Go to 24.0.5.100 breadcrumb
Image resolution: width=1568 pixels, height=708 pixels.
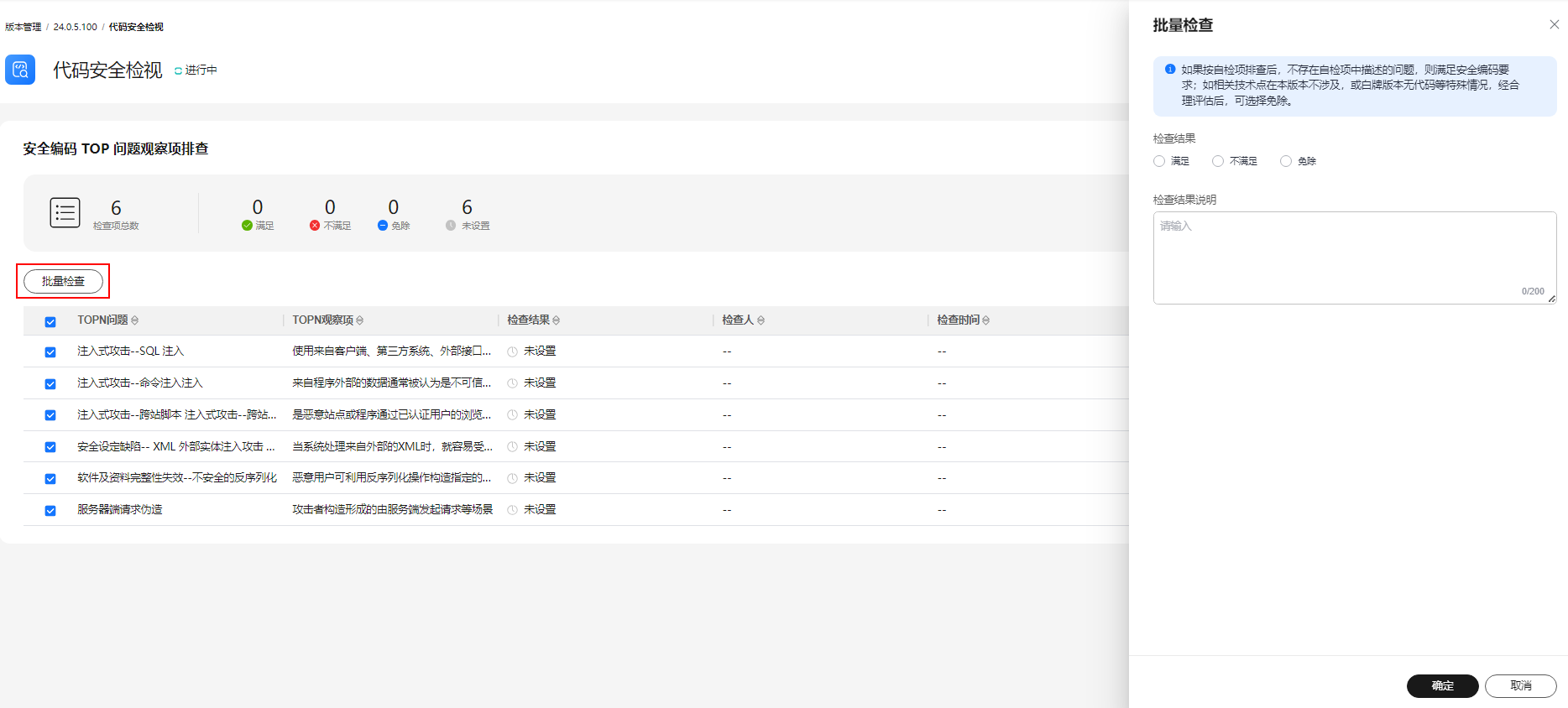75,27
